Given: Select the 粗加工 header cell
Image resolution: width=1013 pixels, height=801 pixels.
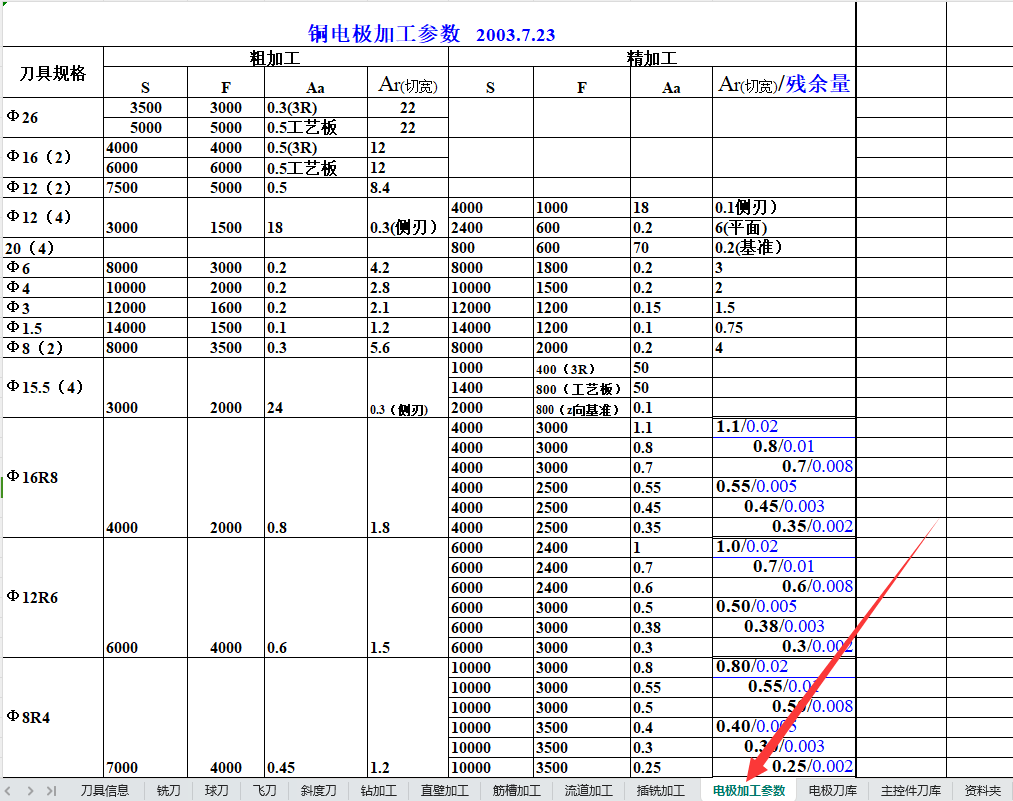Looking at the screenshot, I should [276, 57].
